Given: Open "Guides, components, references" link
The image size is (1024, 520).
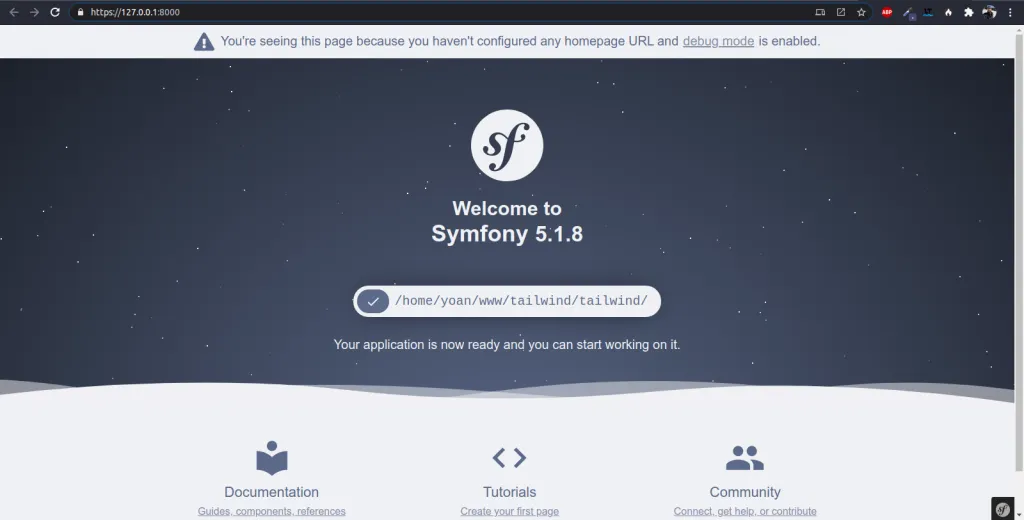Looking at the screenshot, I should [x=272, y=511].
